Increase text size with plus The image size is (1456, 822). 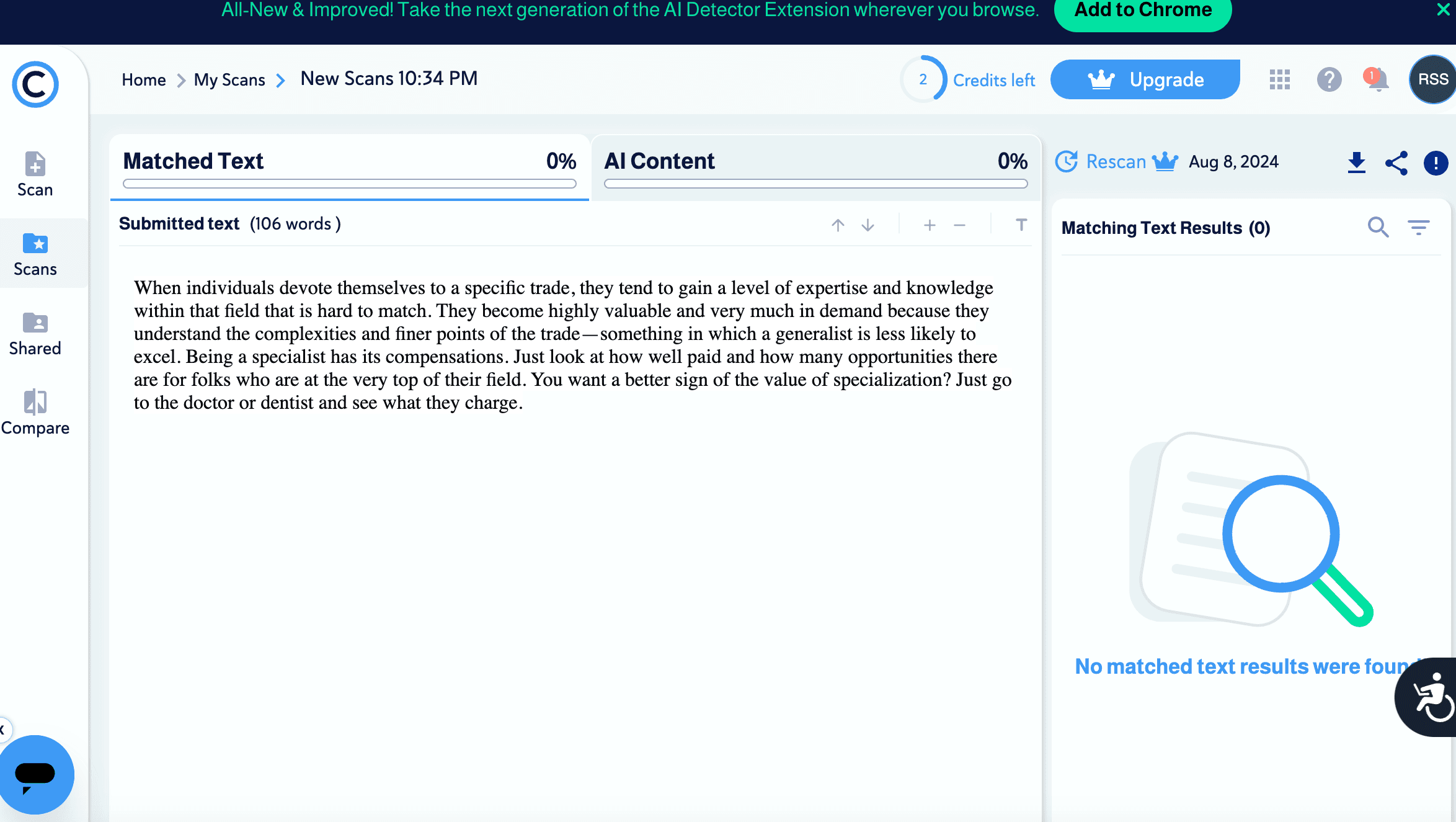point(929,225)
